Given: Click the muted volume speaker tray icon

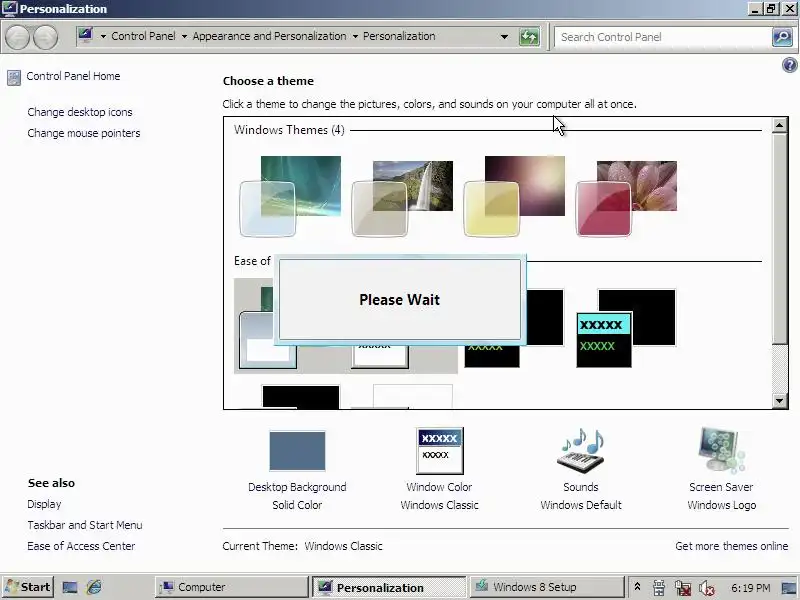Looking at the screenshot, I should (x=707, y=588).
